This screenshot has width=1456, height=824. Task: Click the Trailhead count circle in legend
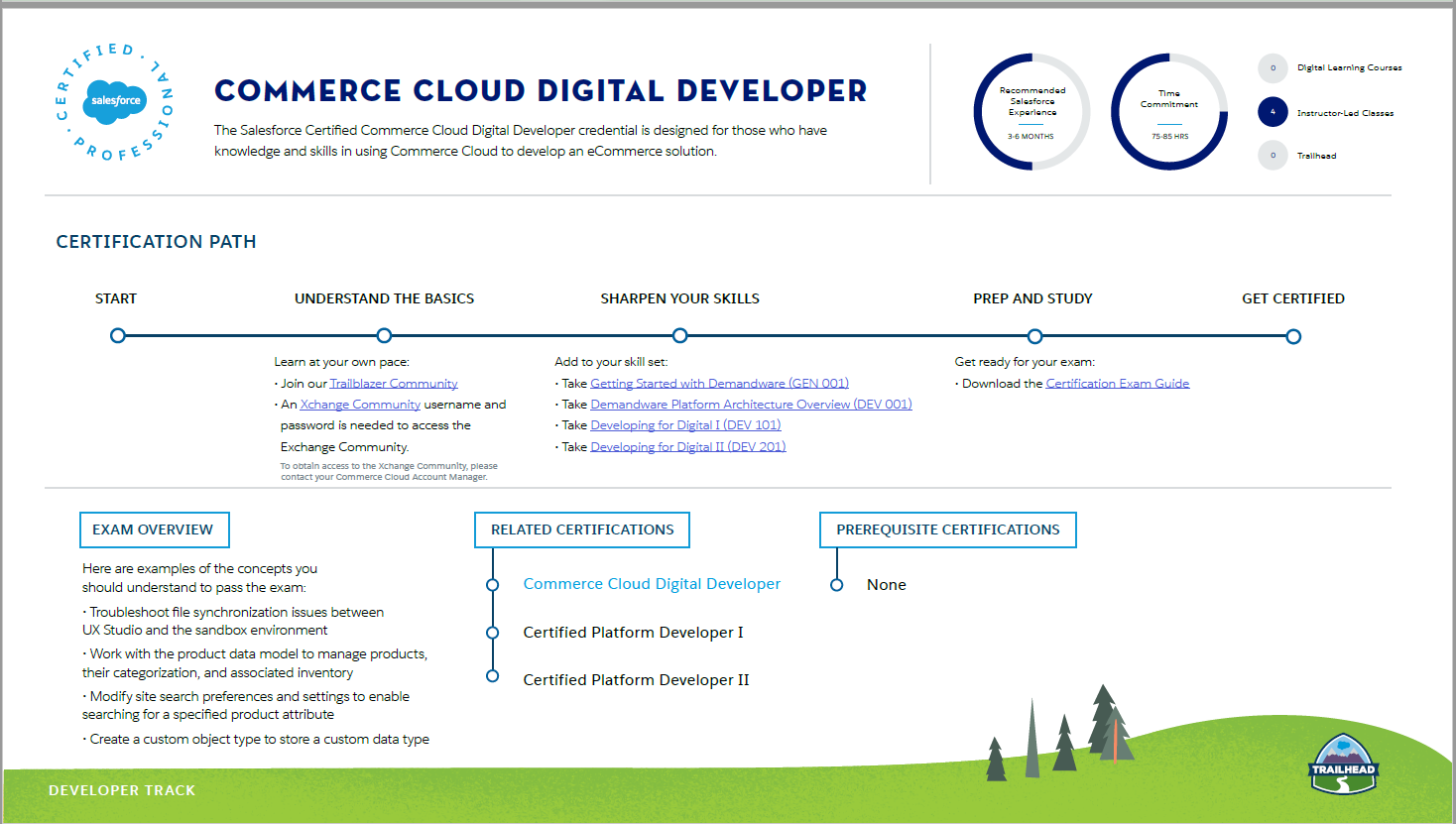(1273, 156)
